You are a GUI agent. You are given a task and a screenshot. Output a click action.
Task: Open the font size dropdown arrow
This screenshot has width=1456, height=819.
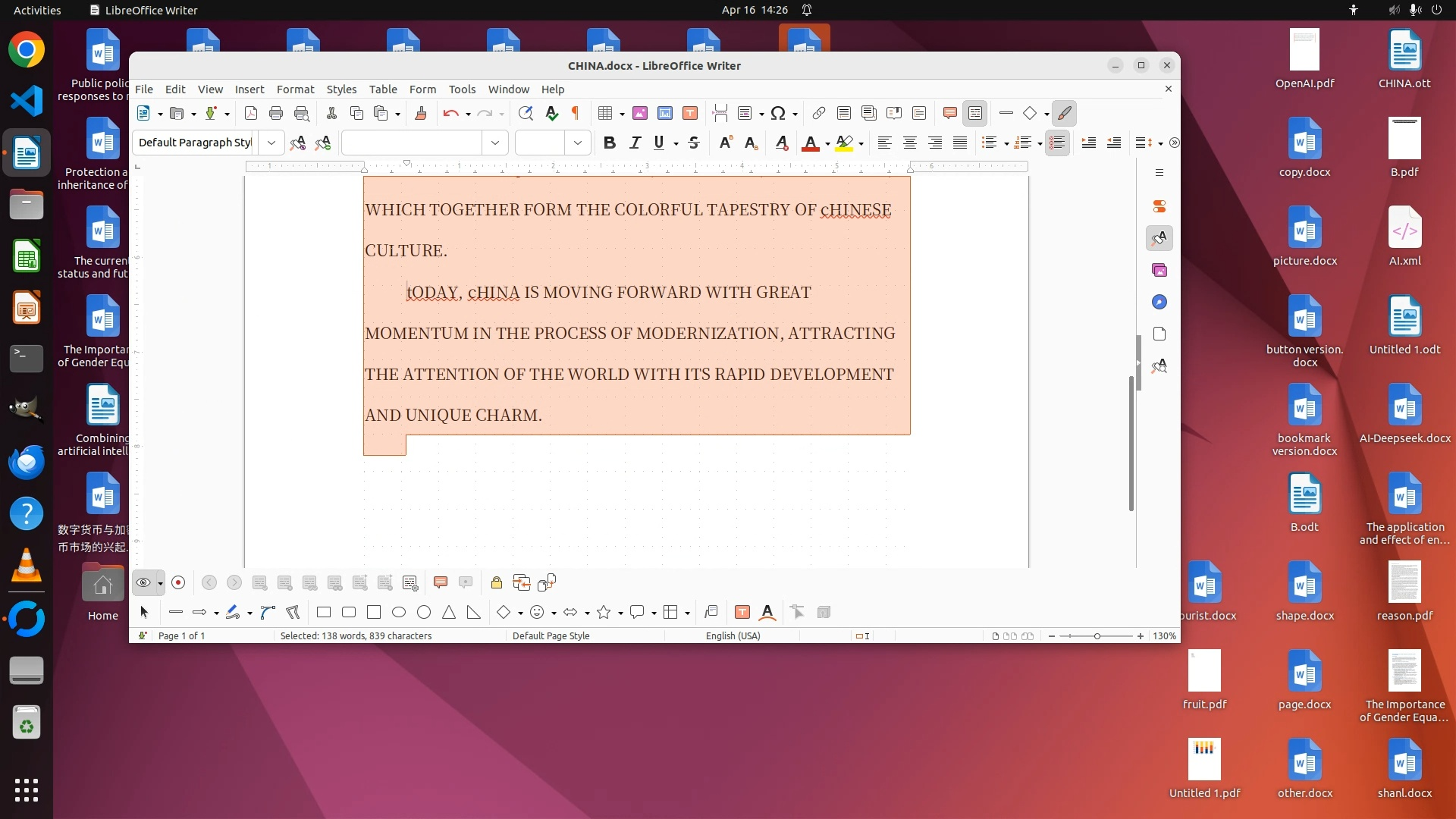(x=578, y=143)
